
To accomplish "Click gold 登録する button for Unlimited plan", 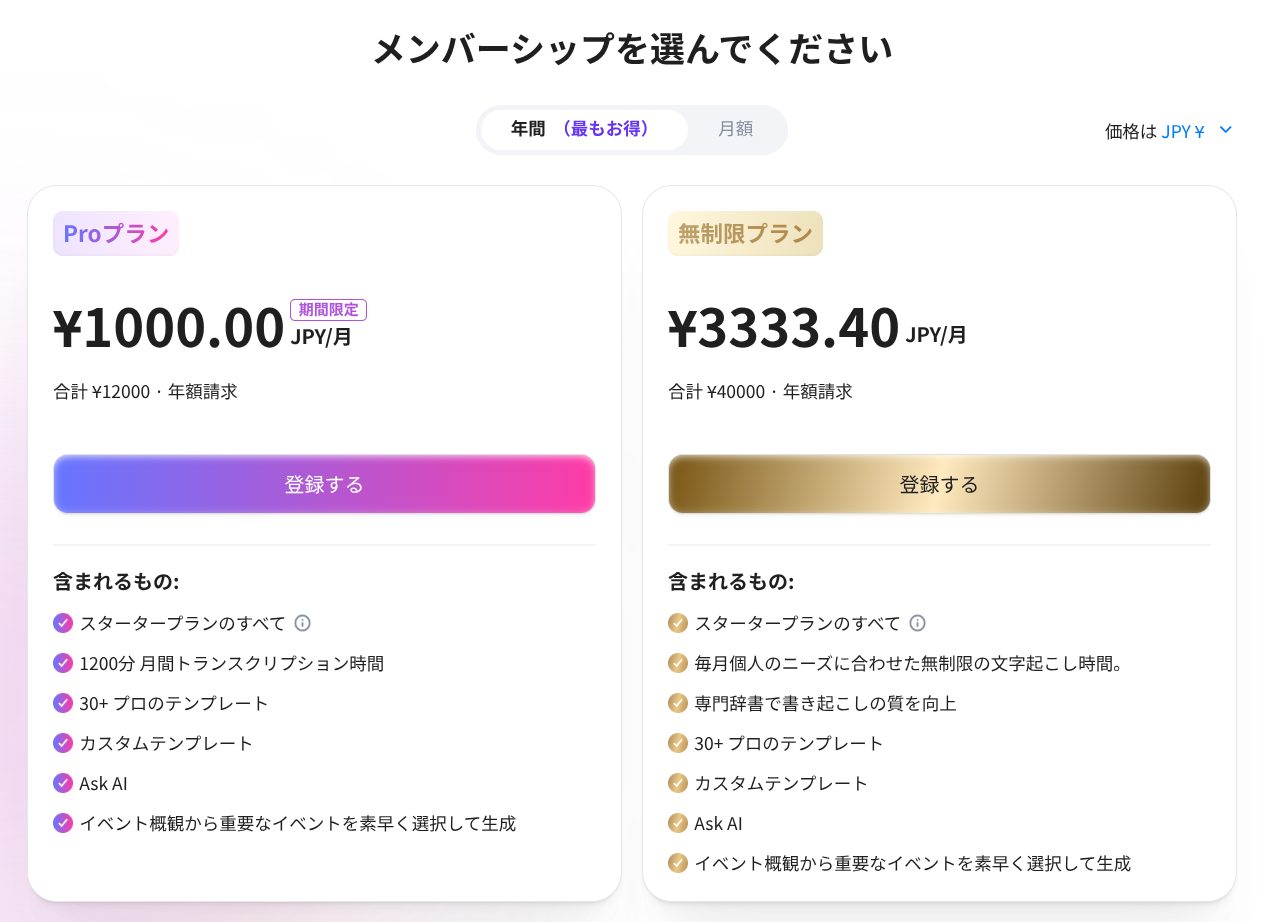I will [939, 484].
